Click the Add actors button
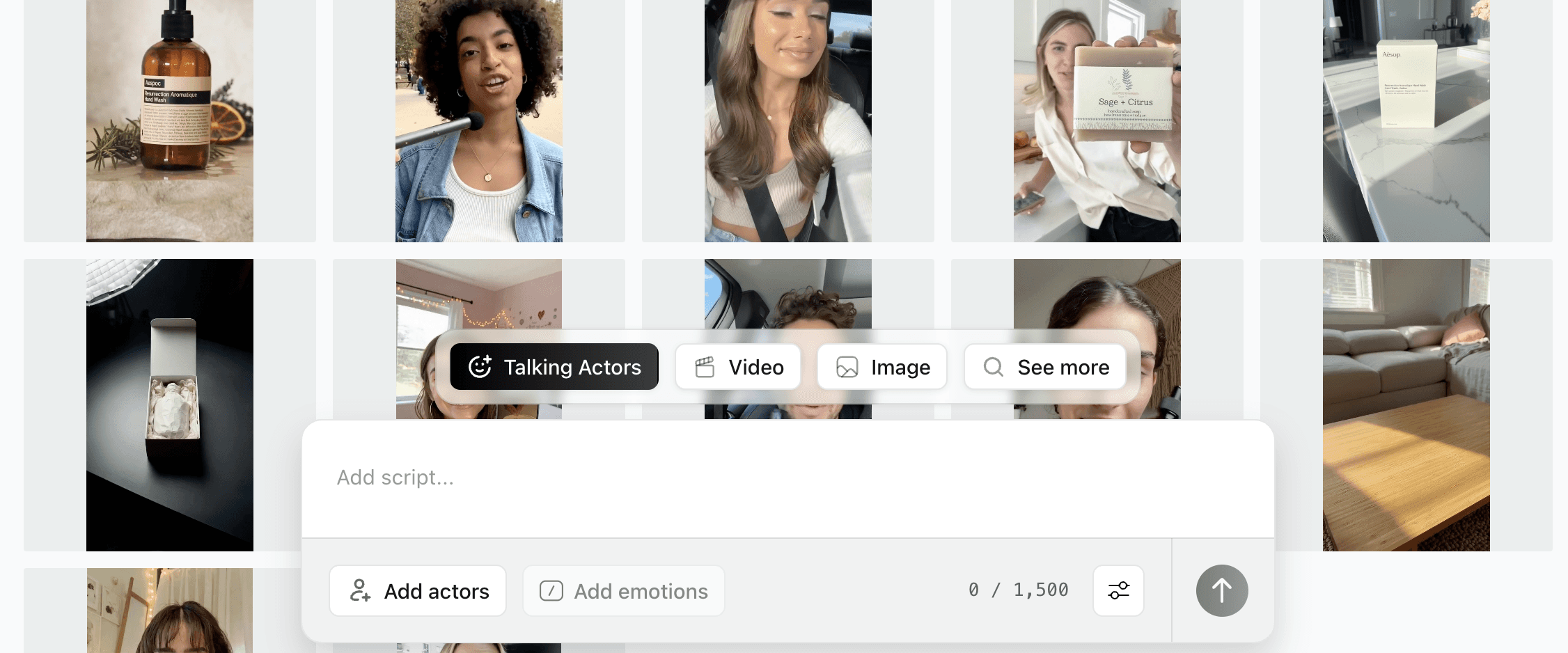 [x=418, y=591]
